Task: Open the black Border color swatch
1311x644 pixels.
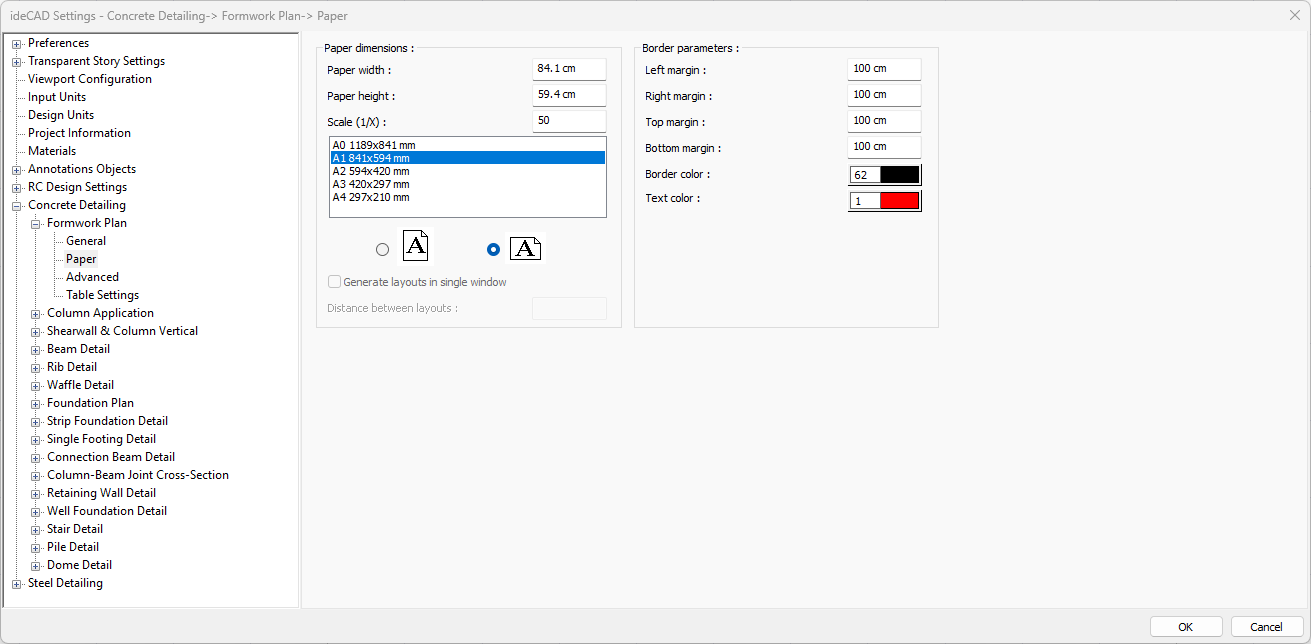Action: pyautogui.click(x=898, y=175)
